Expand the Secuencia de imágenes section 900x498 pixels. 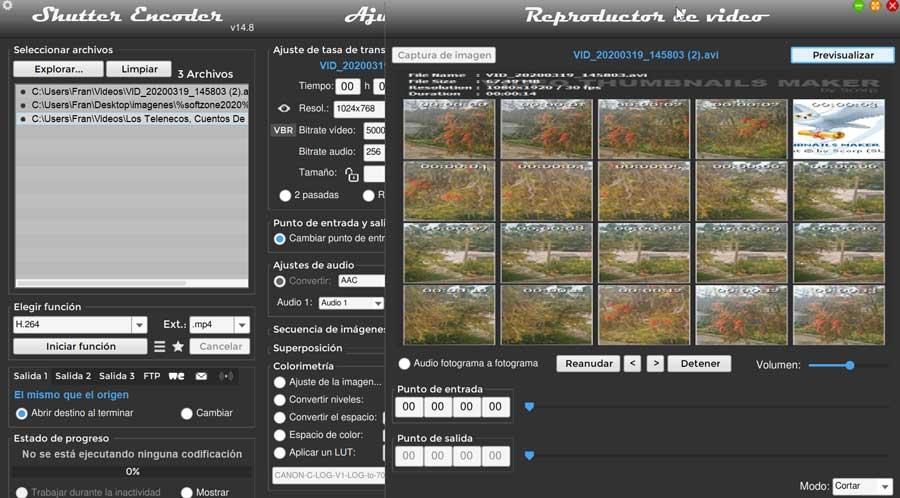click(x=328, y=329)
